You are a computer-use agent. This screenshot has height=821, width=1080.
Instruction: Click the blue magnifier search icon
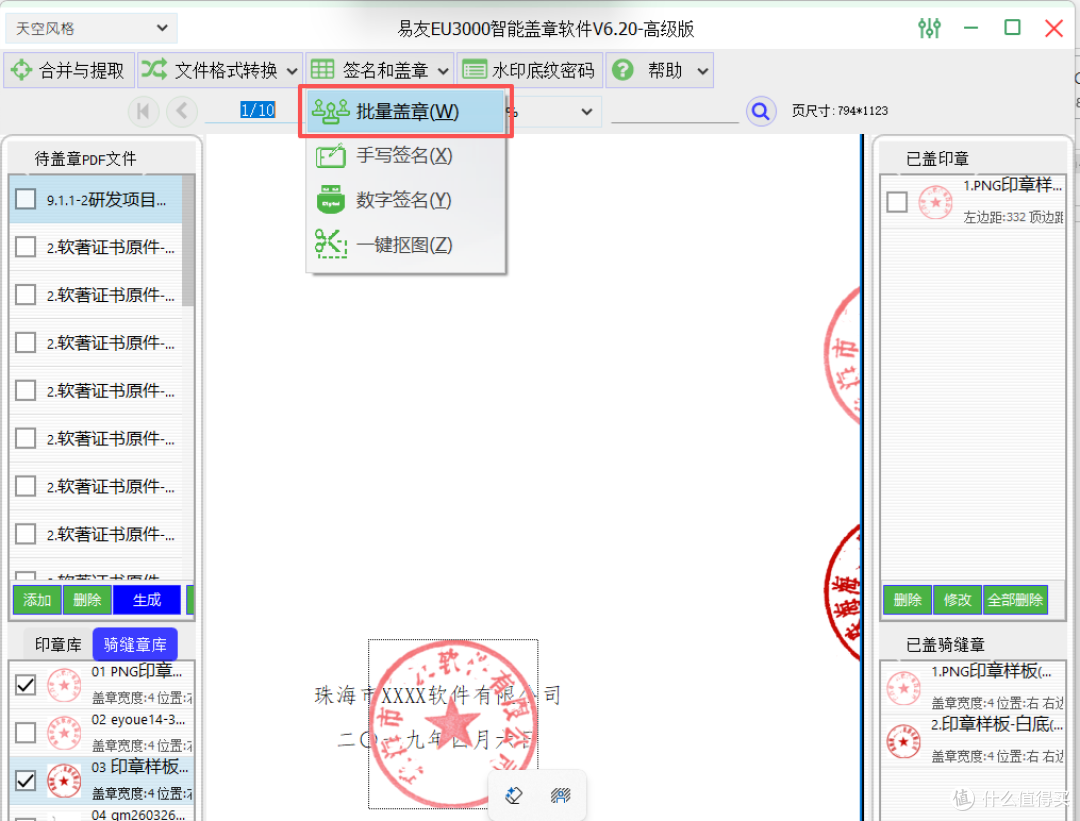click(x=760, y=111)
